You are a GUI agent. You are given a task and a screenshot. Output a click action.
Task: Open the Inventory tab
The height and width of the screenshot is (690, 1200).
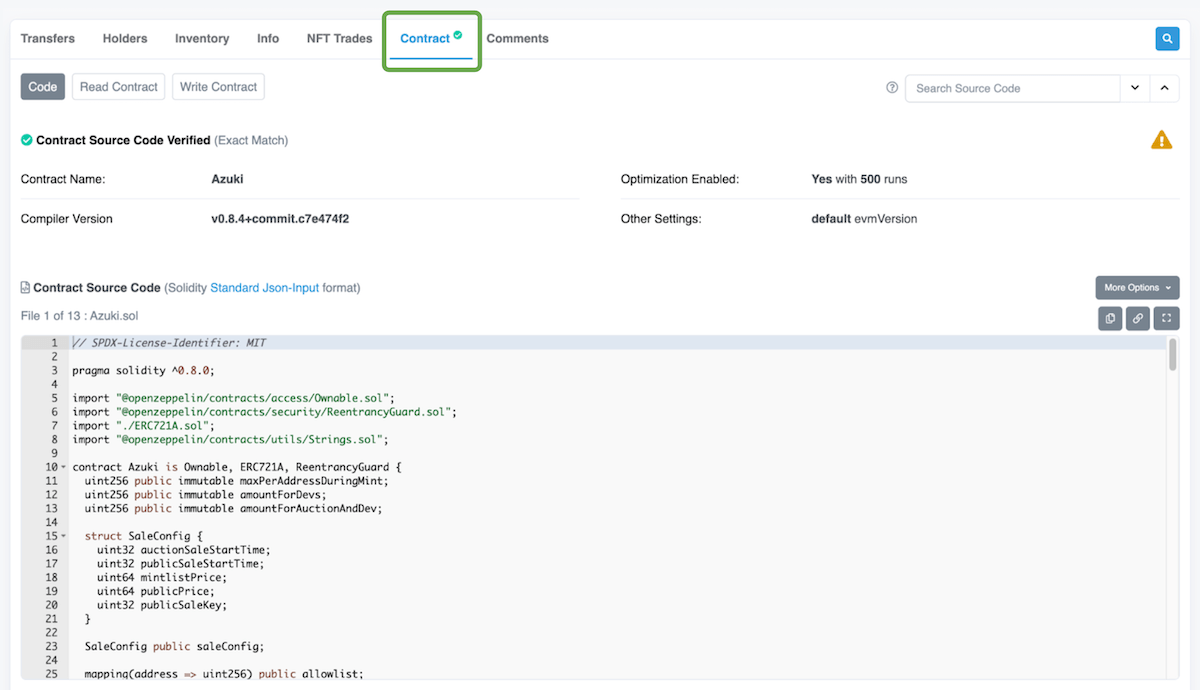click(202, 38)
